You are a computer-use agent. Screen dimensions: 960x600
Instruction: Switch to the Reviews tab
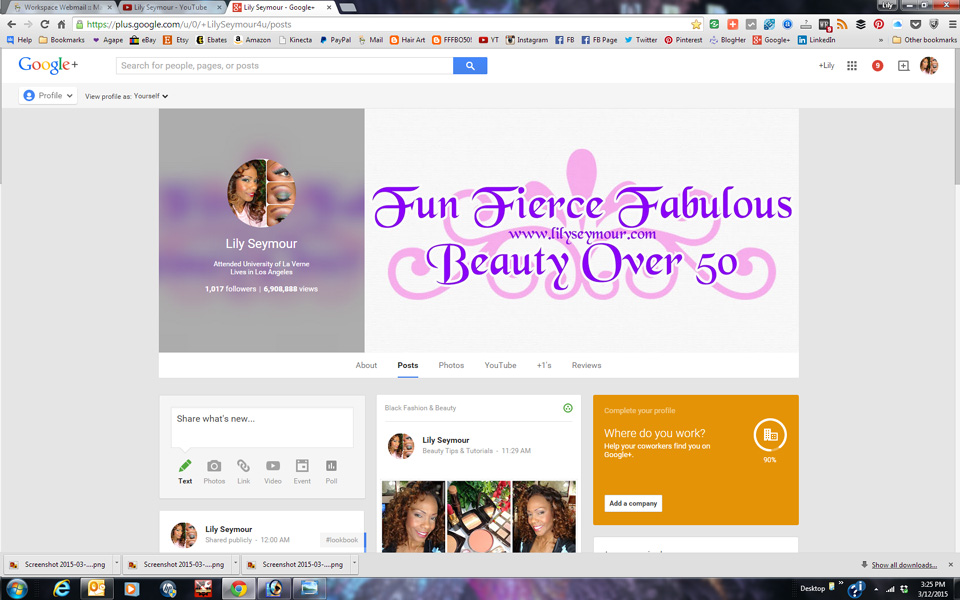coord(587,365)
